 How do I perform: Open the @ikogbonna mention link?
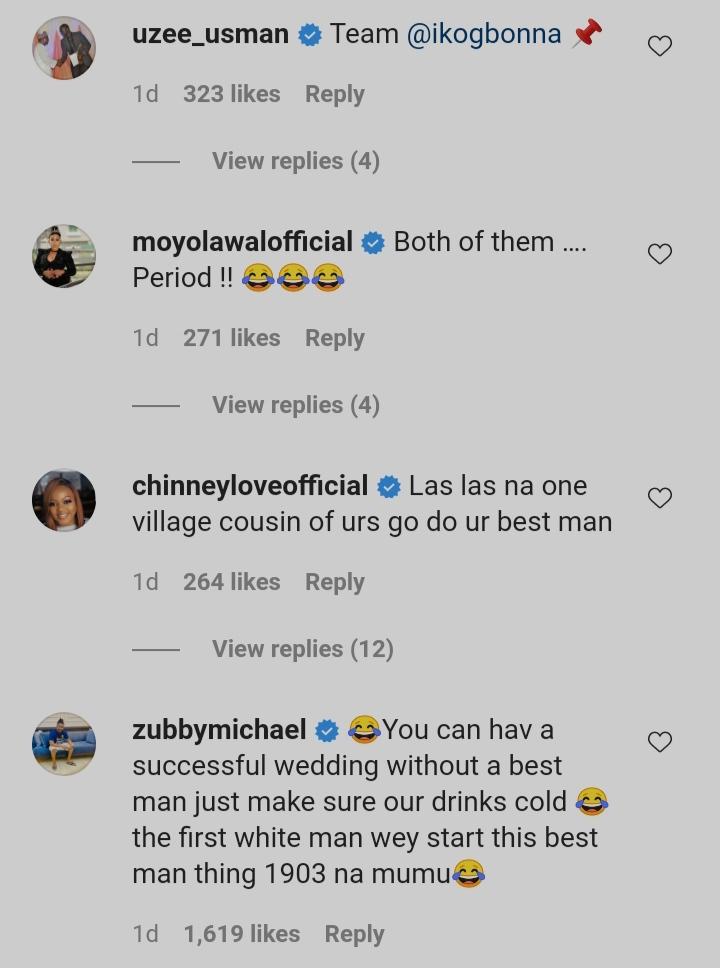[x=484, y=34]
